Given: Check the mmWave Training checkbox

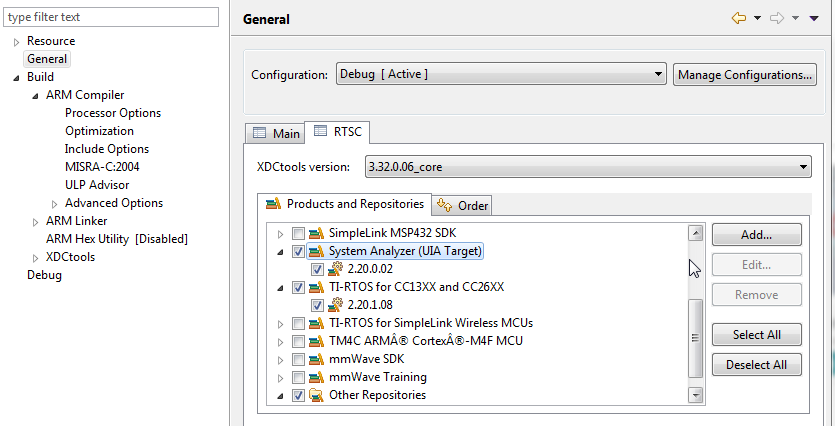Looking at the screenshot, I should click(298, 377).
